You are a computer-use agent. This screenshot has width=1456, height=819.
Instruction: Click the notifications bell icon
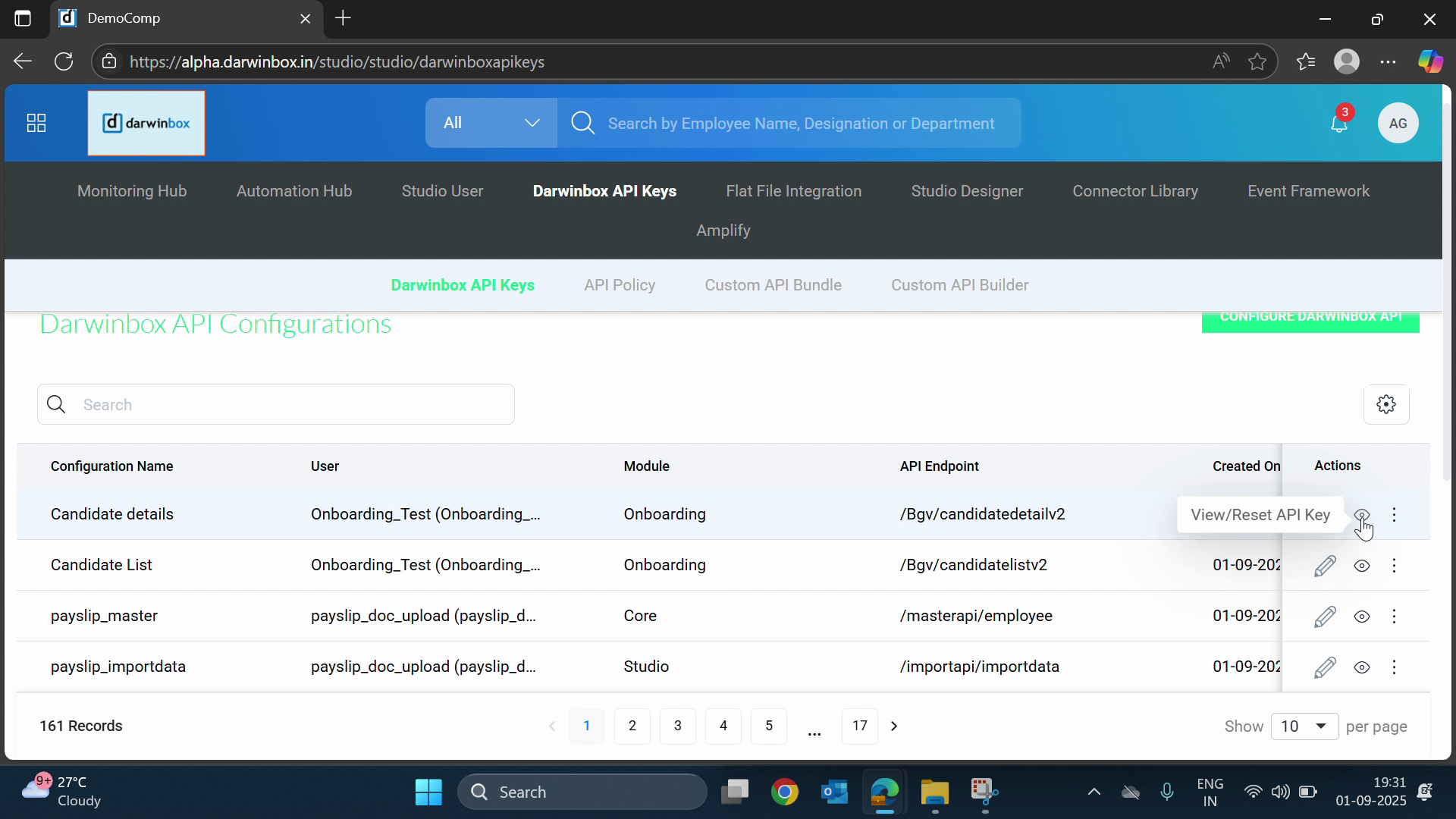pos(1339,124)
